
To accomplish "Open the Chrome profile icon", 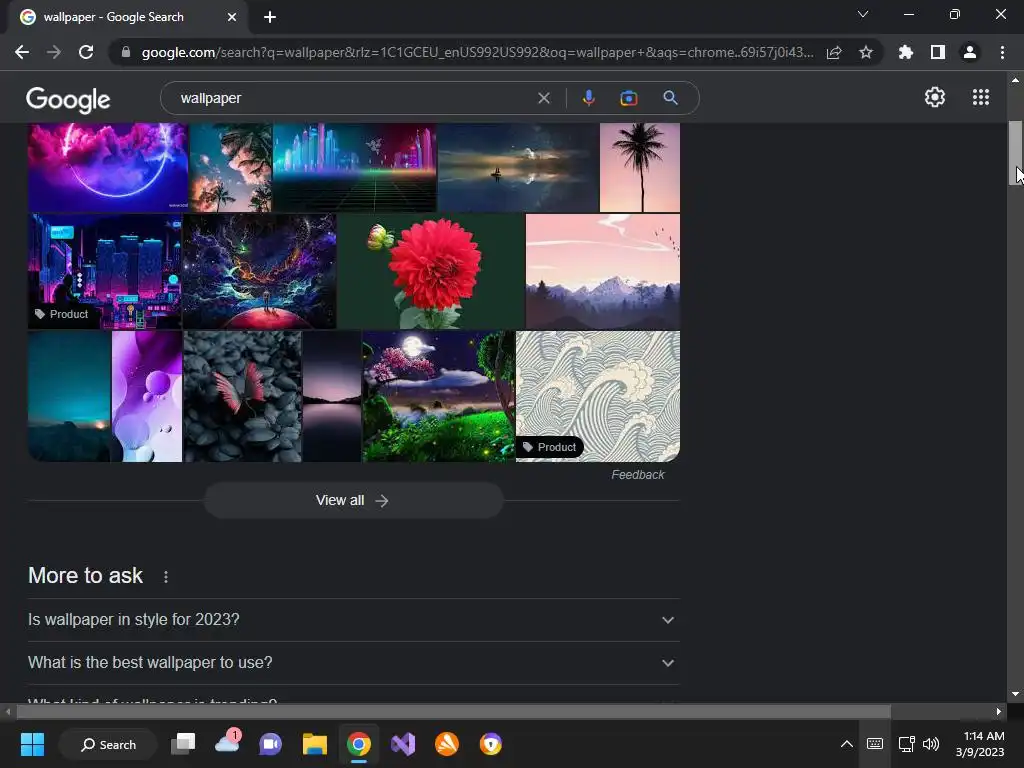I will coord(970,52).
